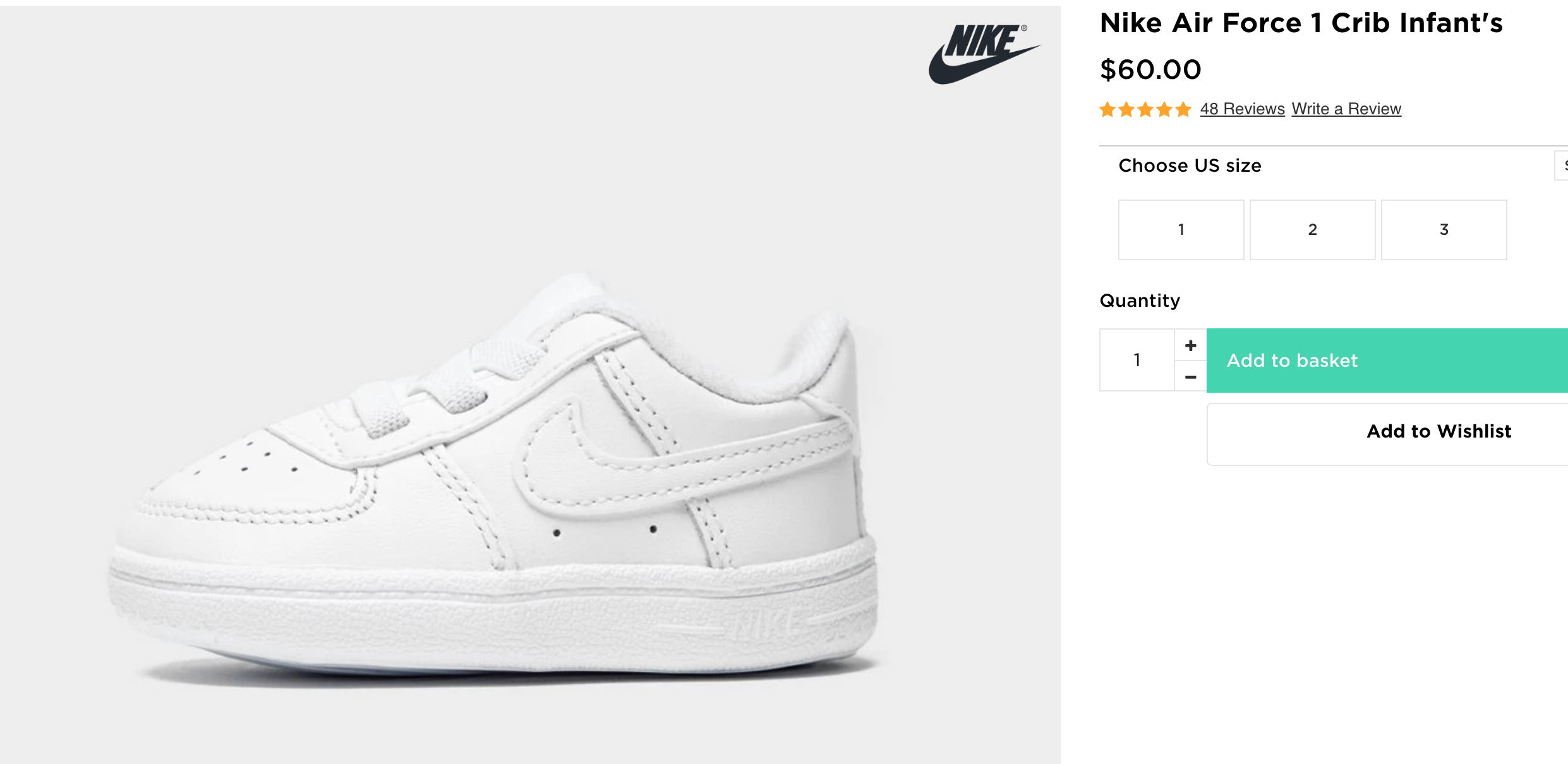Click the cut-off size guide box
This screenshot has width=1568, height=764.
[1562, 165]
